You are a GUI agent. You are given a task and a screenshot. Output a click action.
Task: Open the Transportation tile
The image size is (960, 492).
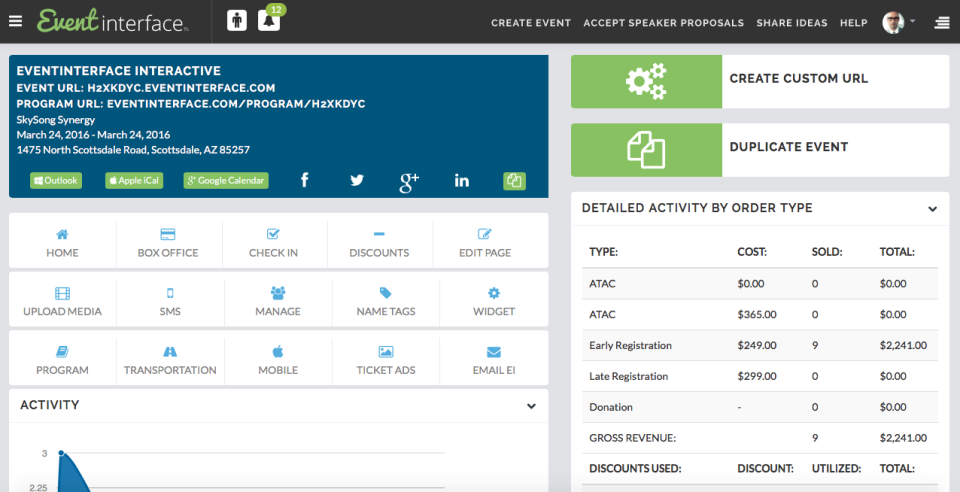coord(170,360)
